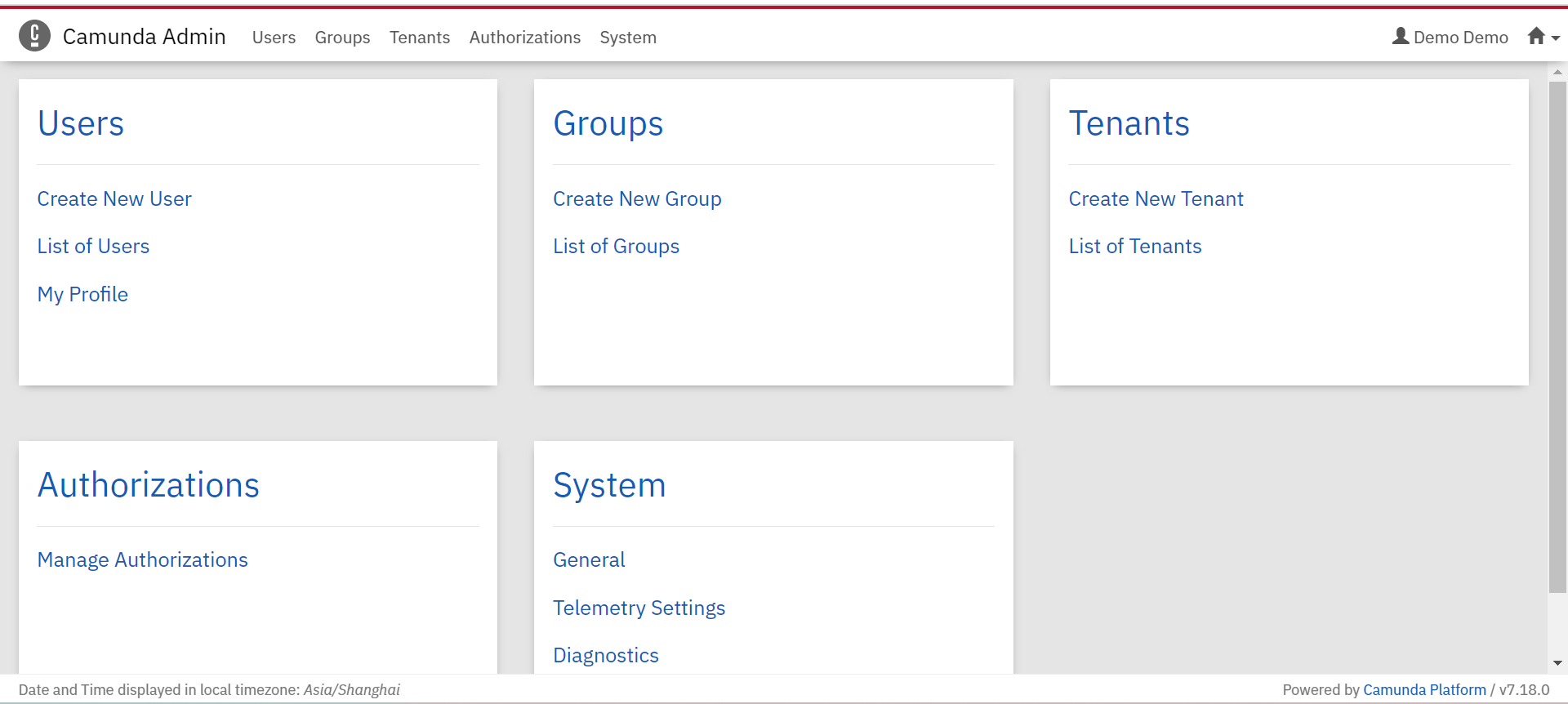Open the Diagnostics link
This screenshot has height=704, width=1568.
coord(605,656)
